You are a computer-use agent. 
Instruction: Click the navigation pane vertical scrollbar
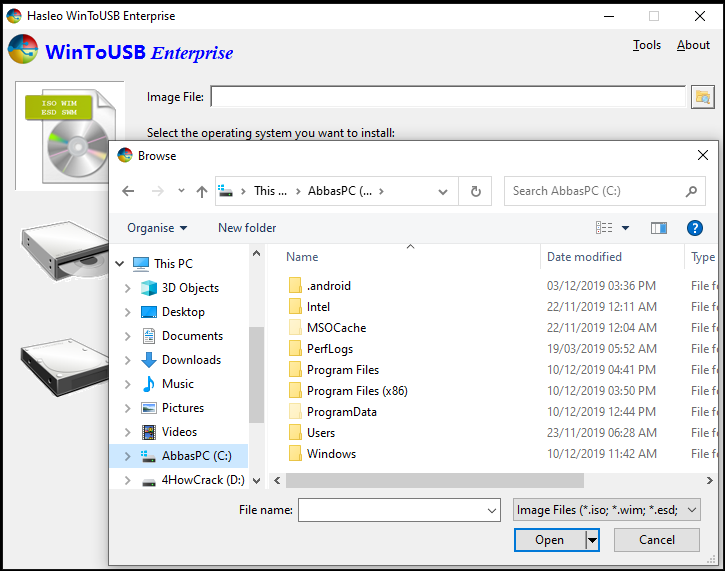256,375
